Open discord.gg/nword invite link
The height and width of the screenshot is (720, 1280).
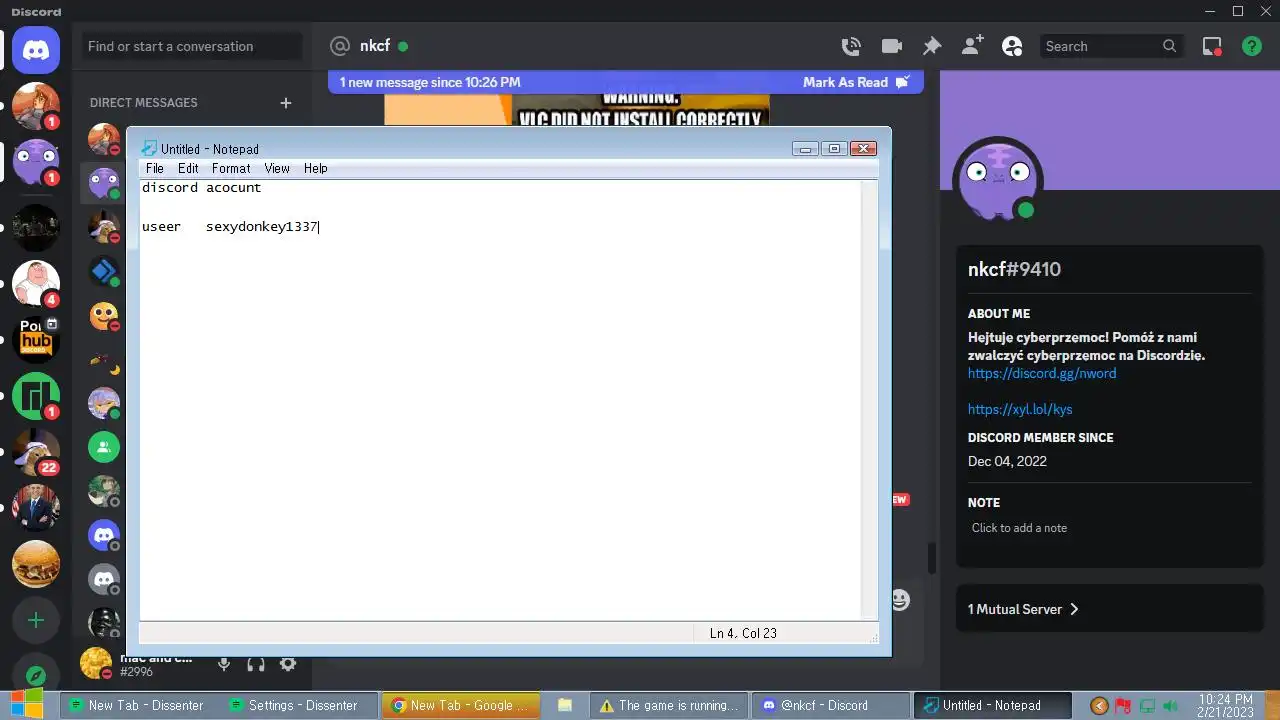click(x=1042, y=373)
